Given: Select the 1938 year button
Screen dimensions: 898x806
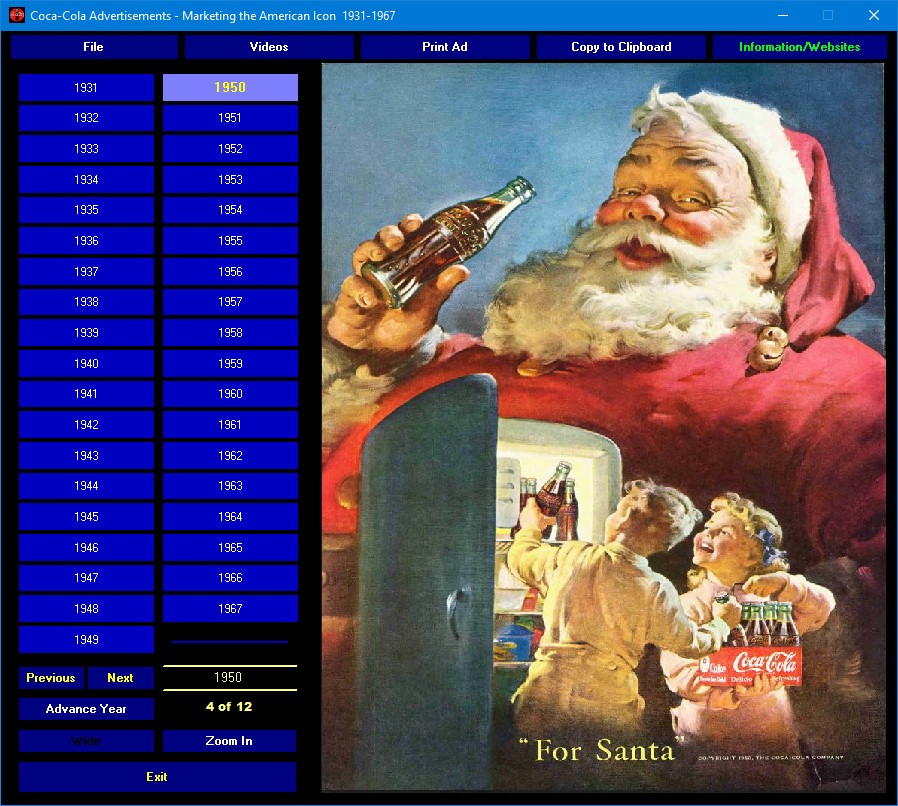Looking at the screenshot, I should point(86,302).
